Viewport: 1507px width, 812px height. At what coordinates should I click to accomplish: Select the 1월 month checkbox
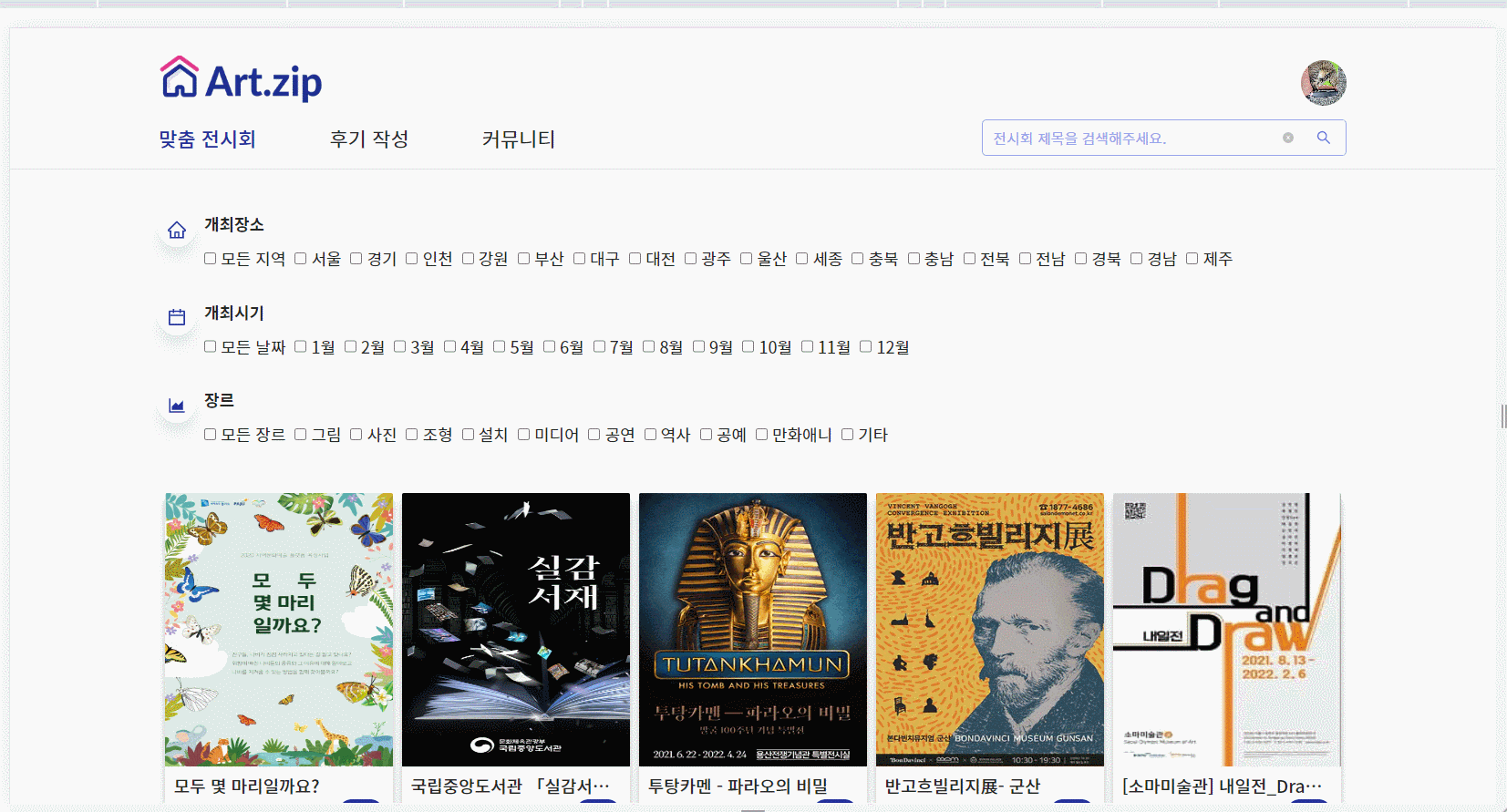(301, 346)
